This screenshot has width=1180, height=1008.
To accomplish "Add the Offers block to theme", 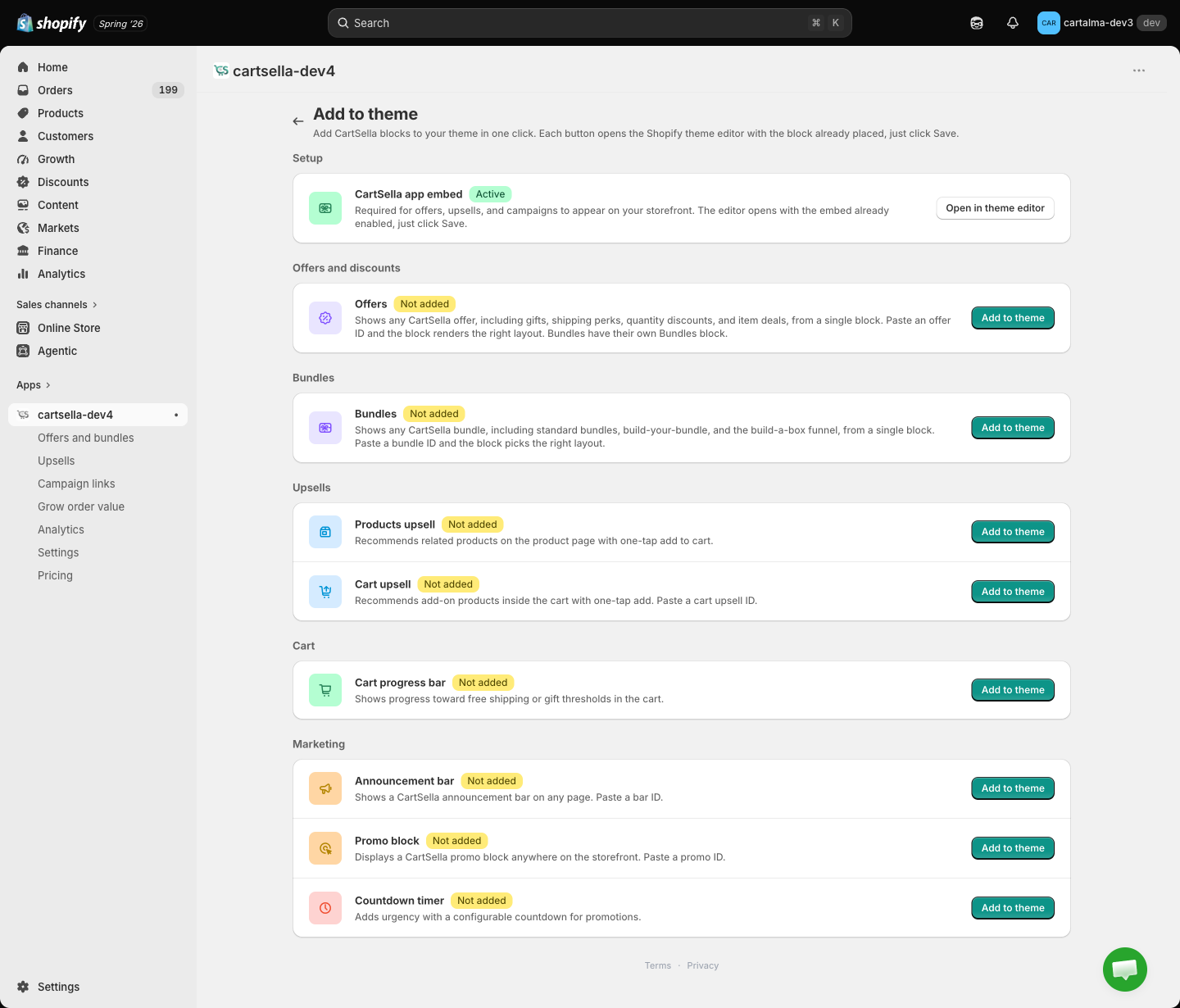I will tap(1013, 318).
